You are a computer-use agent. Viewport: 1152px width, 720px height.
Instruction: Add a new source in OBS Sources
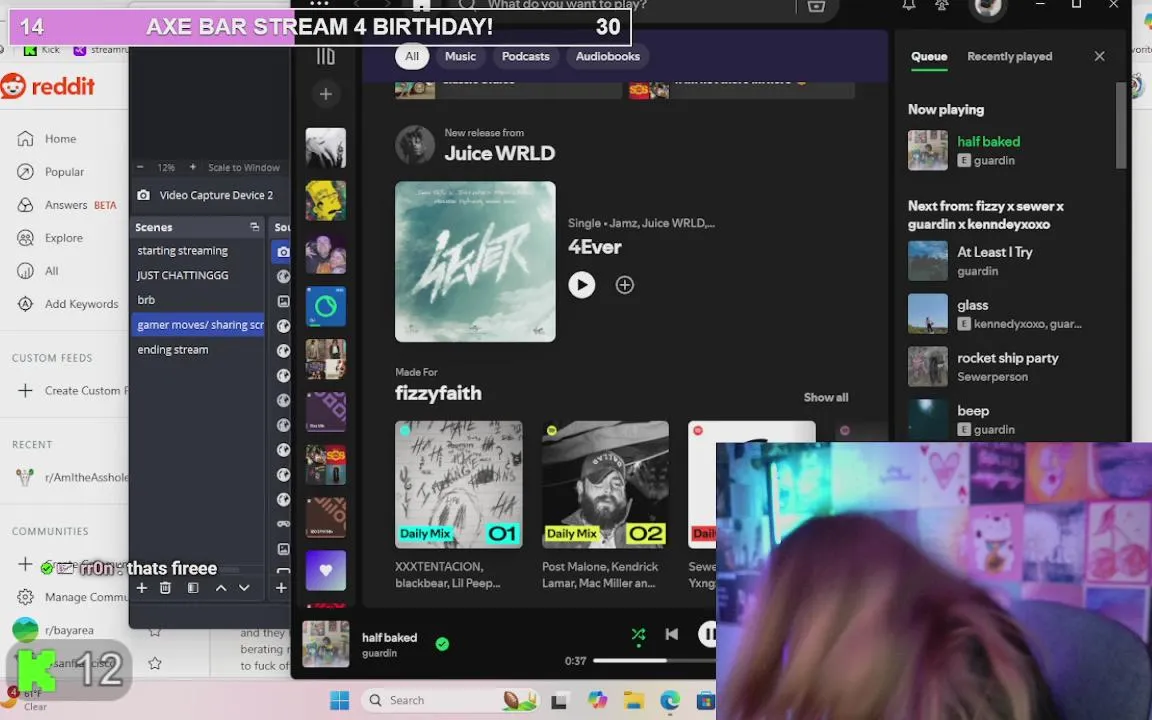click(x=281, y=588)
